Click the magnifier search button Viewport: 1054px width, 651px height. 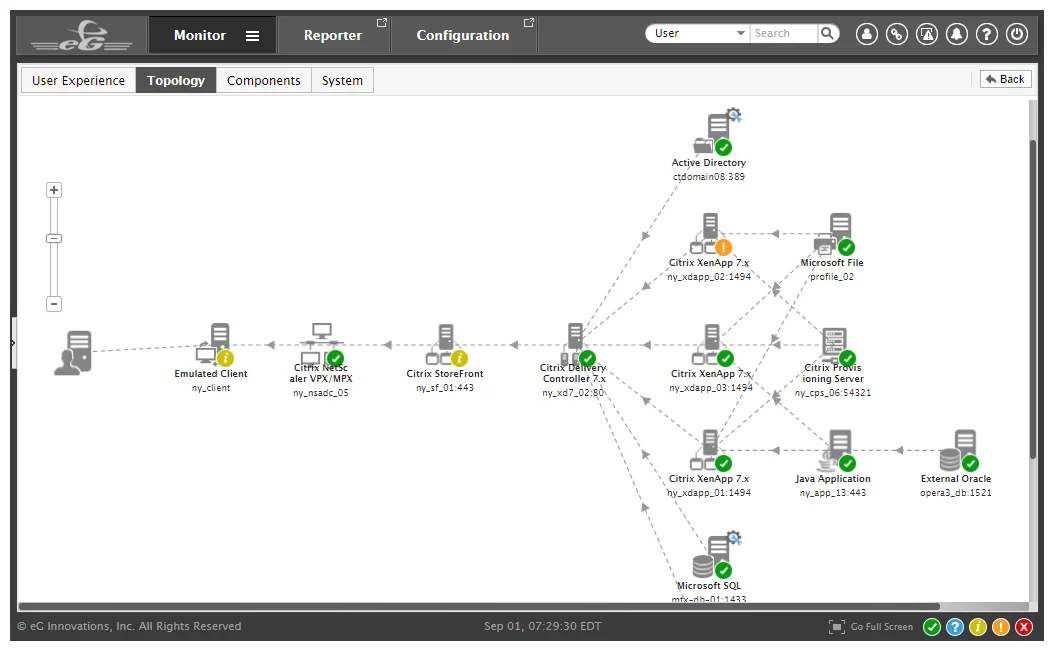[828, 33]
